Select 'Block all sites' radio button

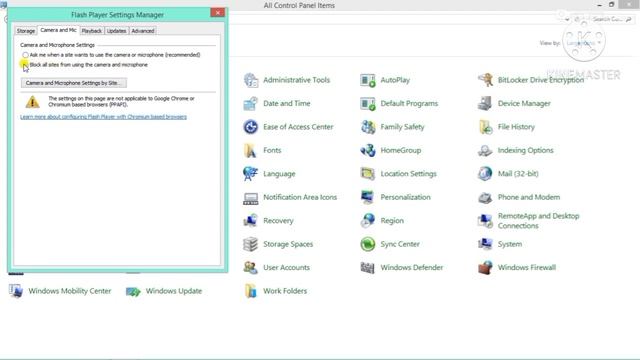(x=25, y=65)
